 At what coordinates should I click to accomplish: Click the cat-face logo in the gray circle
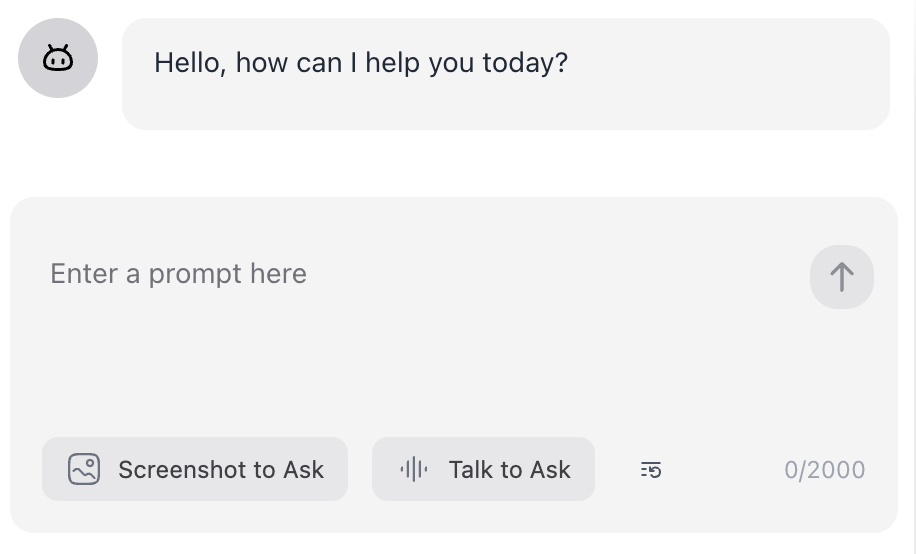coord(58,59)
